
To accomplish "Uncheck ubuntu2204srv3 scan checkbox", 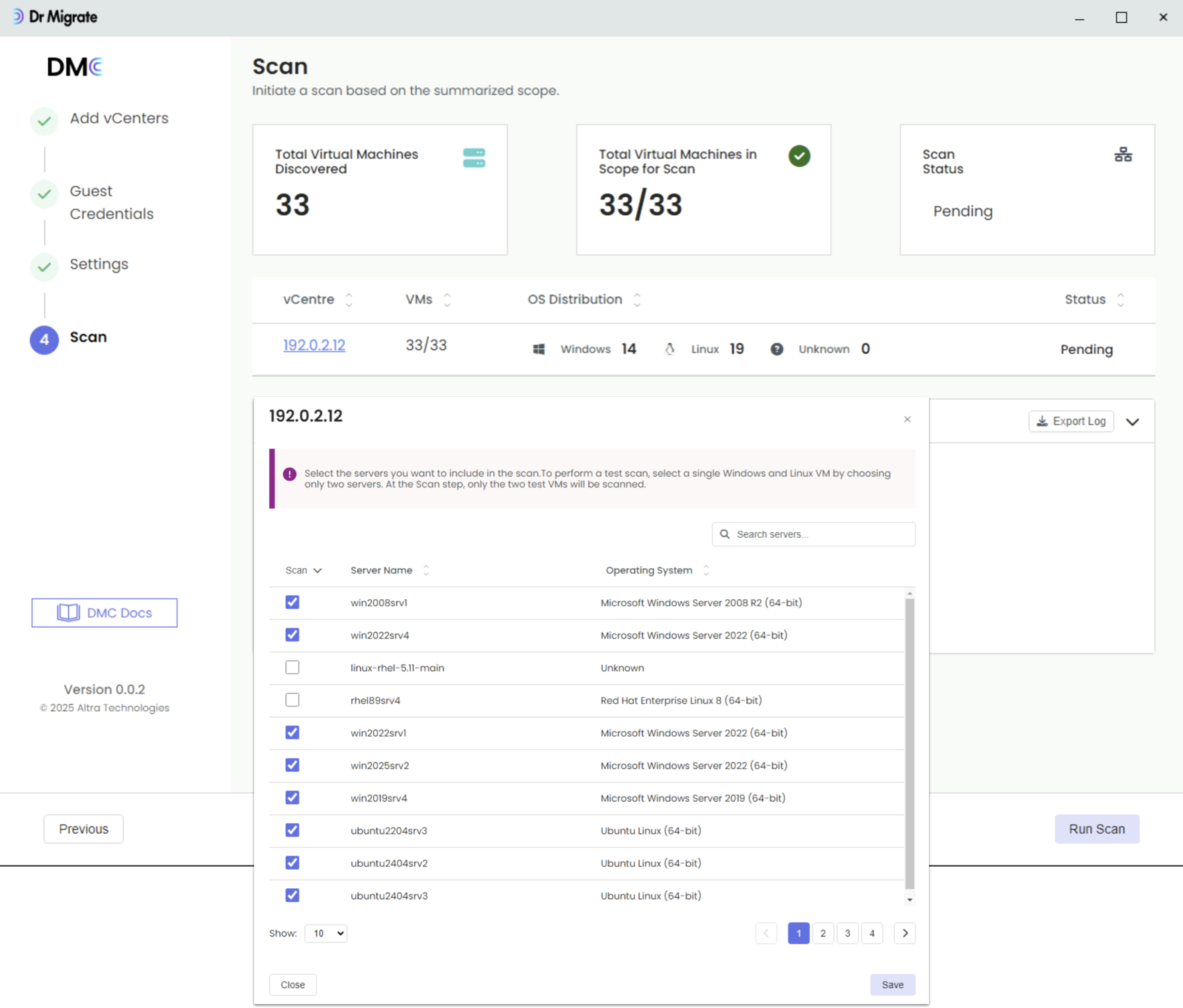I will click(292, 830).
